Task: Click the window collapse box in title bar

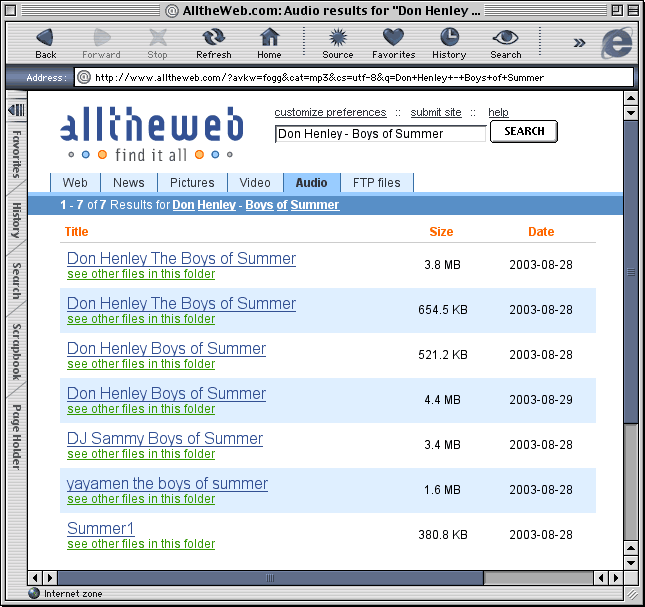Action: (x=633, y=10)
